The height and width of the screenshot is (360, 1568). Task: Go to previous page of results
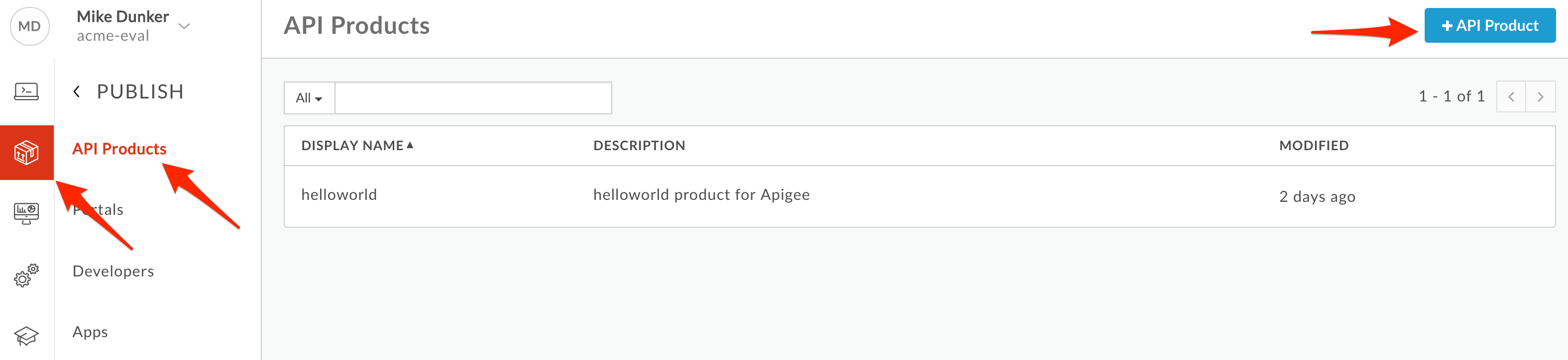coord(1511,96)
